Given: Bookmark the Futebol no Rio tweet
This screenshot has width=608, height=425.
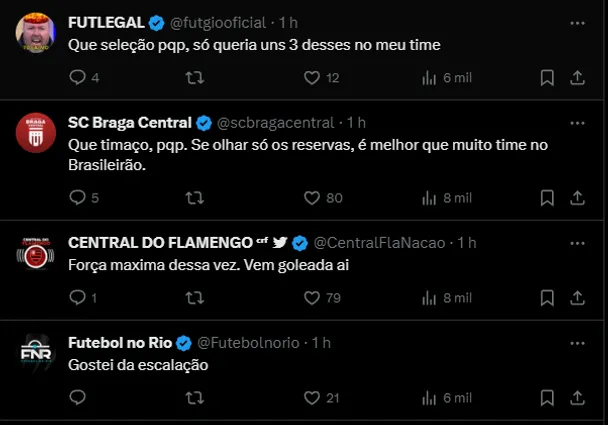Looking at the screenshot, I should tap(547, 397).
